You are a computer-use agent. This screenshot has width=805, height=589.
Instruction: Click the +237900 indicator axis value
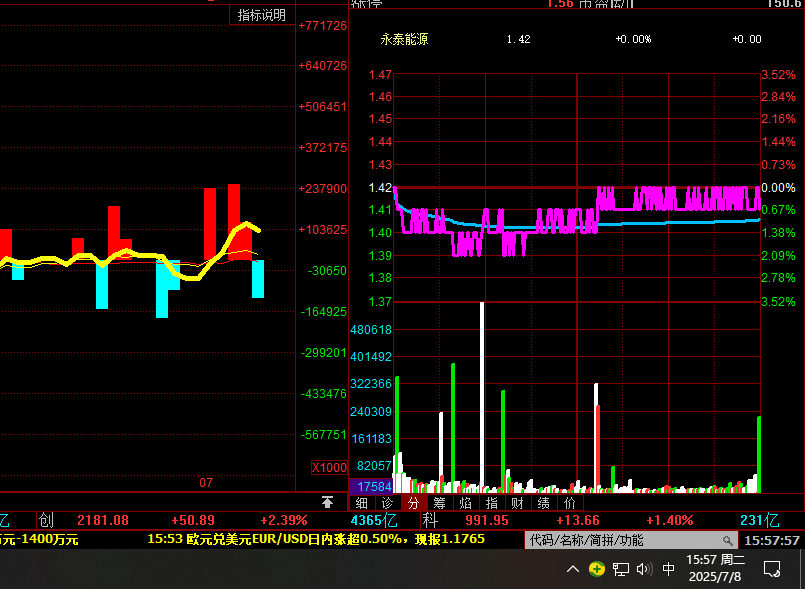click(322, 189)
